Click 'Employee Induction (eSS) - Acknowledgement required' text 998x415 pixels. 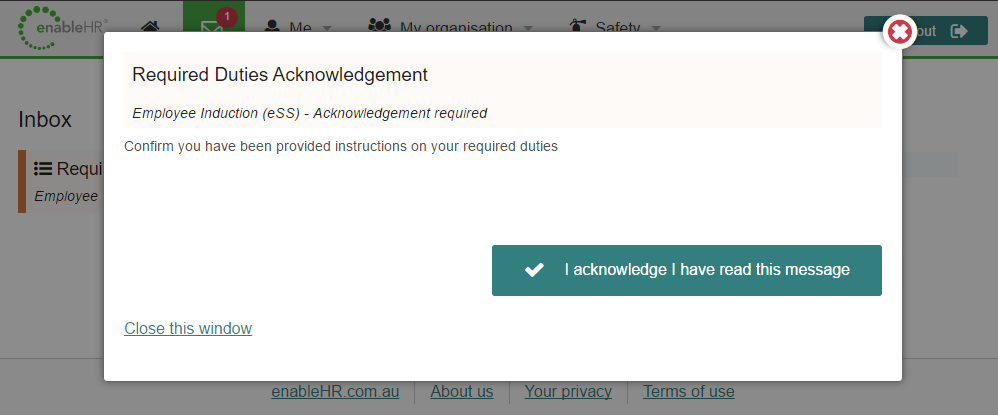click(309, 113)
